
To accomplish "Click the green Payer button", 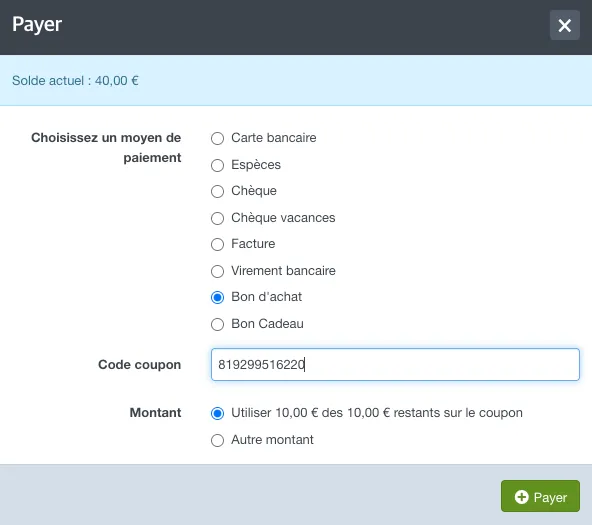I will (x=540, y=496).
